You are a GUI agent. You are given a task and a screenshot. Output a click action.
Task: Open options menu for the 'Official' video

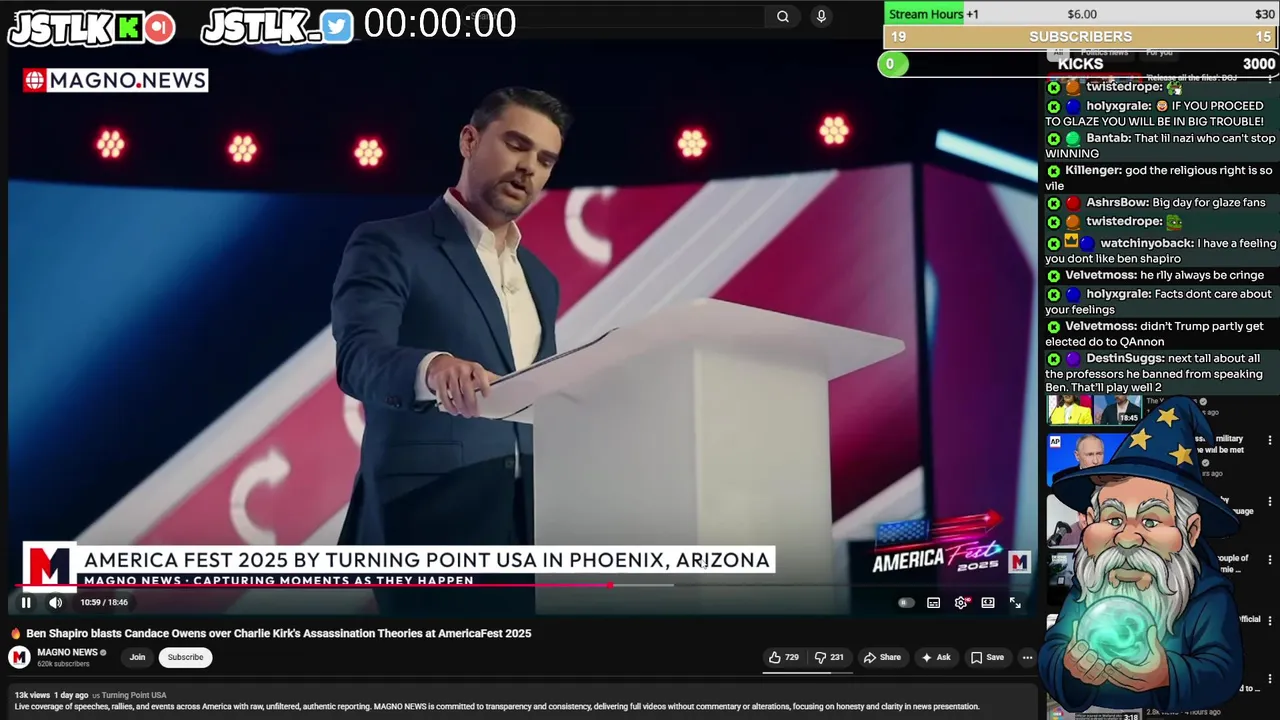tap(1270, 620)
